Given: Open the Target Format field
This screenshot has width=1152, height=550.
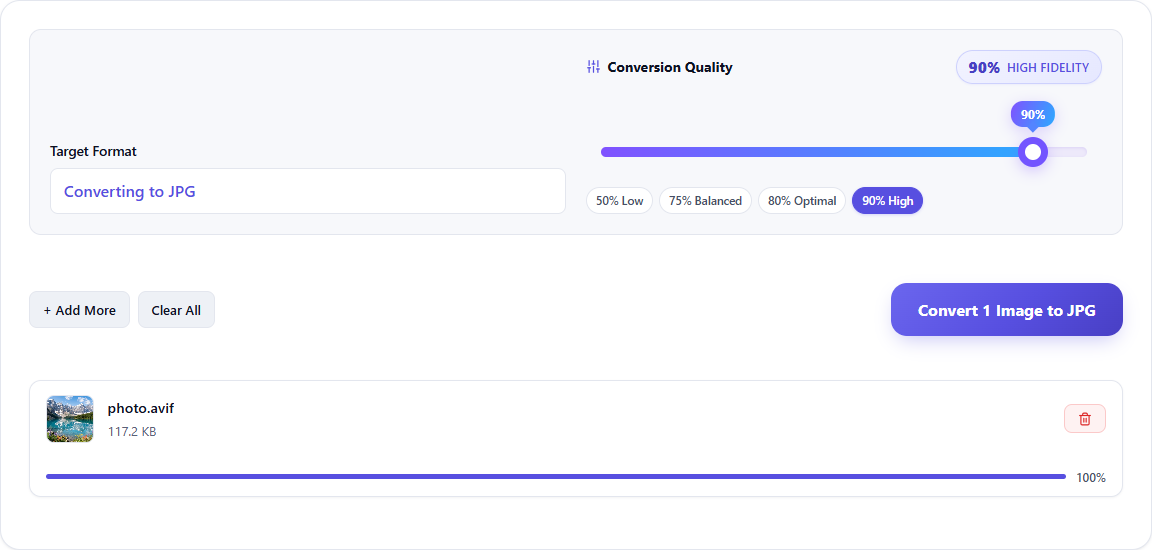Looking at the screenshot, I should pos(308,191).
